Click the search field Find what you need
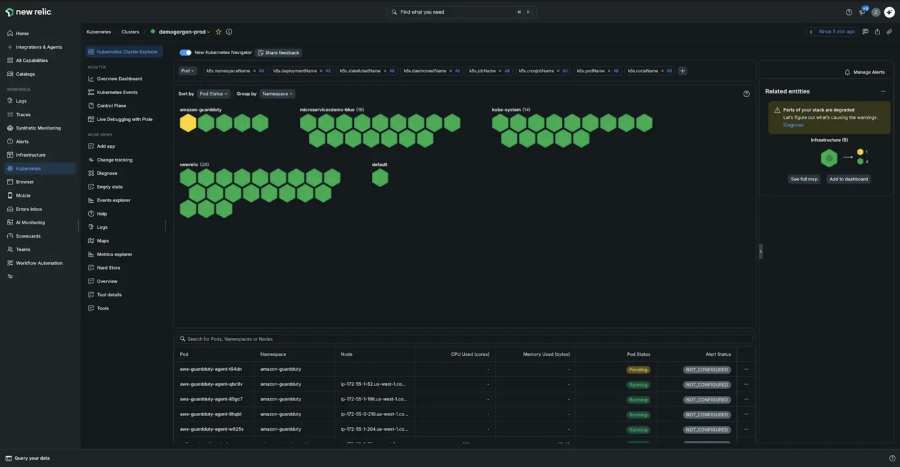The width and height of the screenshot is (900, 467). [461, 11]
